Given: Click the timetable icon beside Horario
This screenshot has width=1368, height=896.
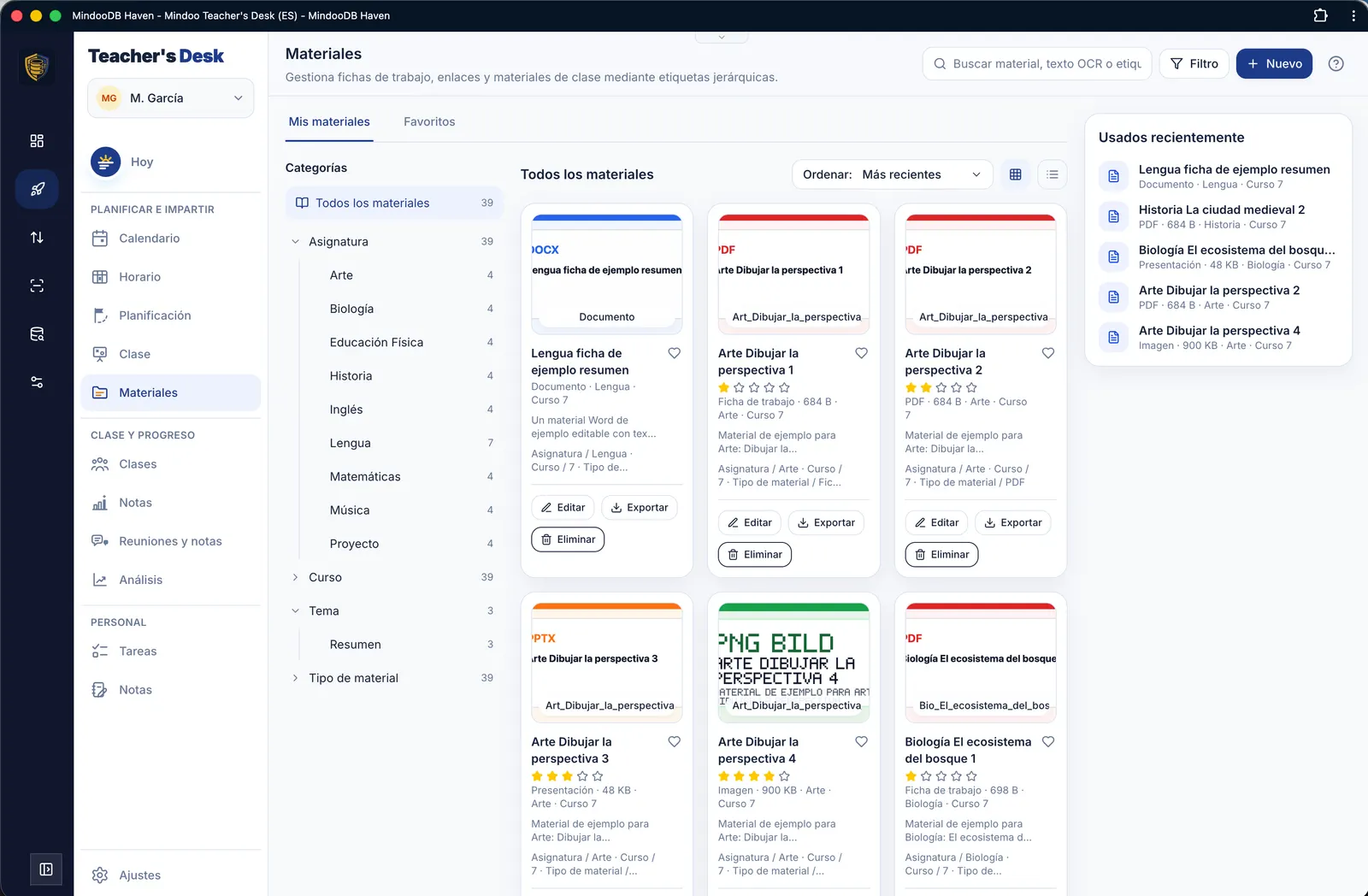Looking at the screenshot, I should 100,277.
